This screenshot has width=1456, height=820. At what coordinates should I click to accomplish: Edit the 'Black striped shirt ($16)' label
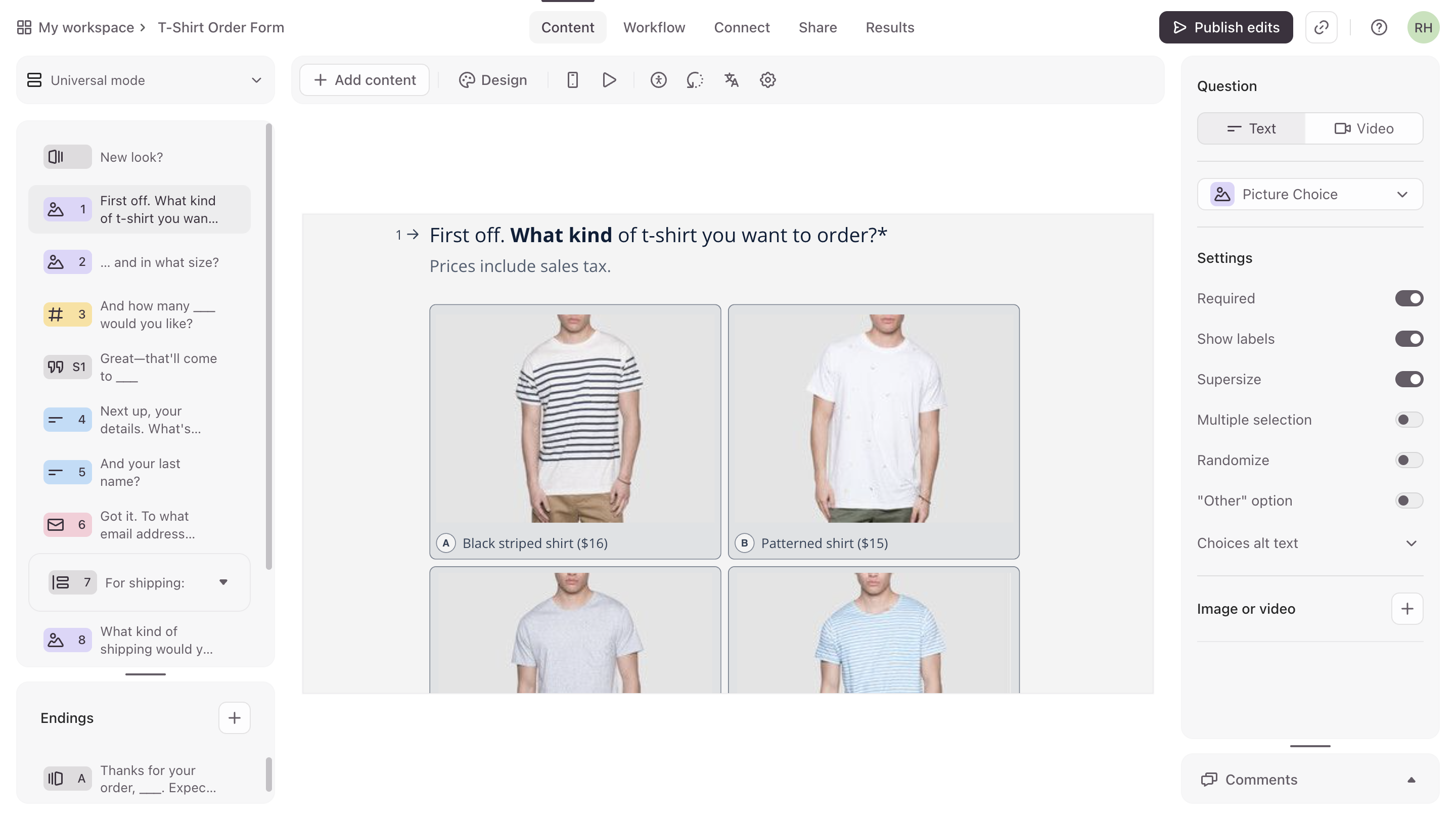click(535, 543)
